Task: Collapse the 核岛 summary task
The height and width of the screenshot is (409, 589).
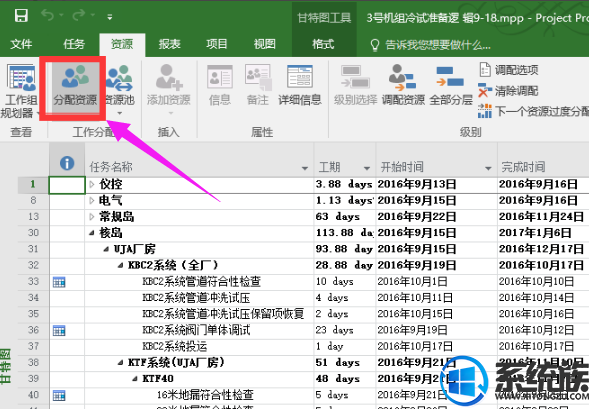Action: pyautogui.click(x=92, y=233)
